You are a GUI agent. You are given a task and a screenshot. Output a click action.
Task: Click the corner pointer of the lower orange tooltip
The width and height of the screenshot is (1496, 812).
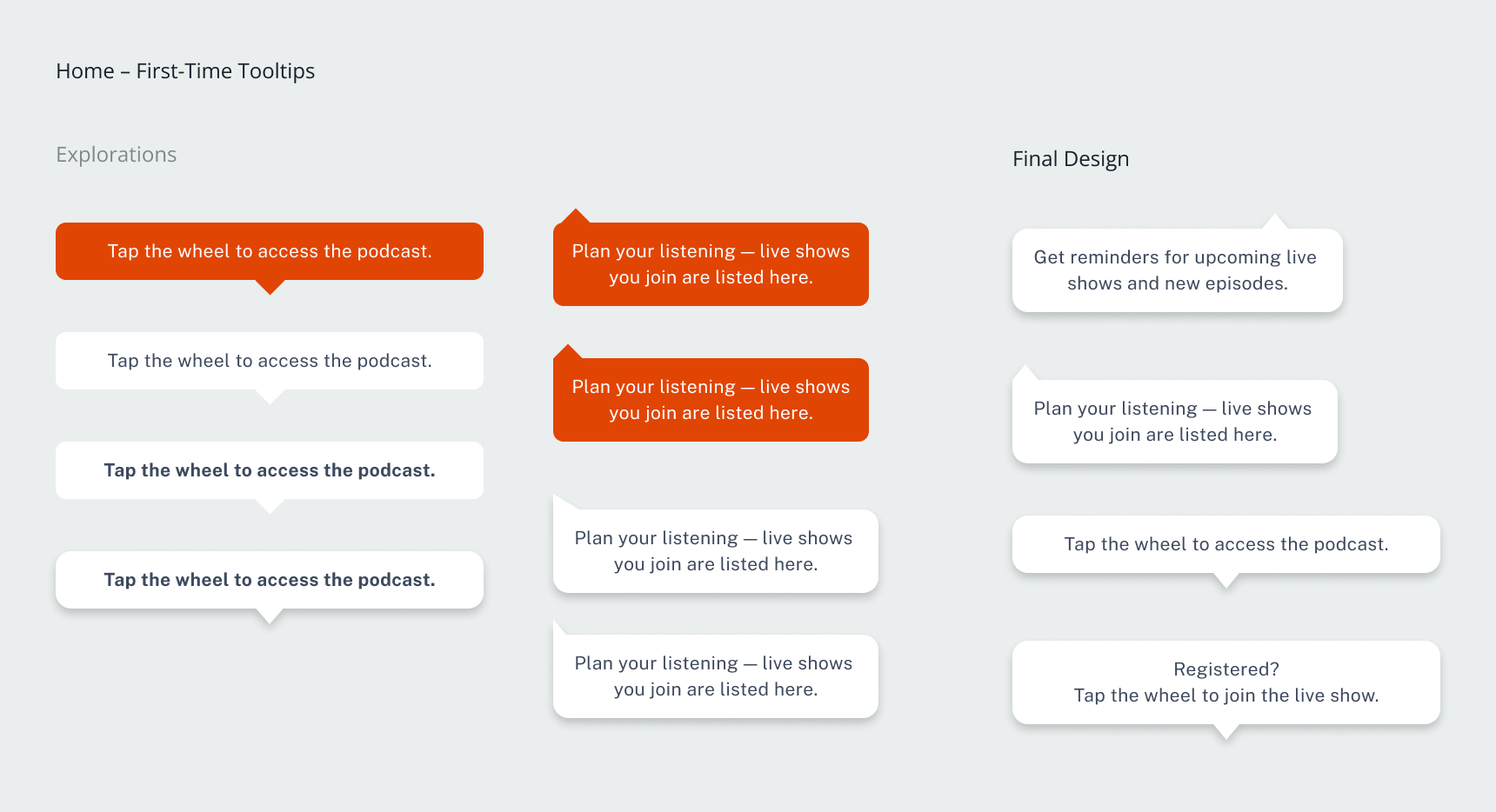568,352
